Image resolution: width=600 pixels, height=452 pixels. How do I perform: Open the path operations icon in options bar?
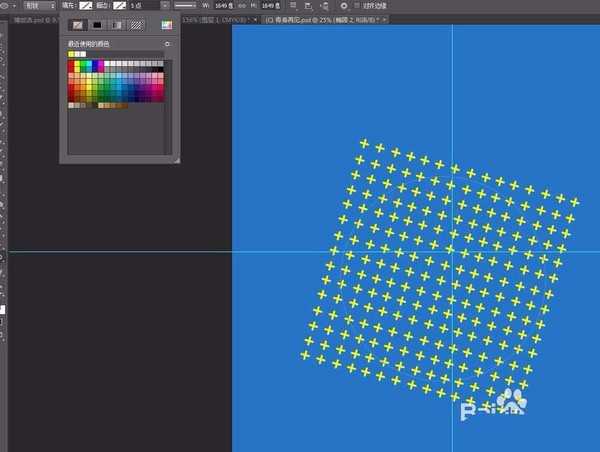(x=294, y=6)
